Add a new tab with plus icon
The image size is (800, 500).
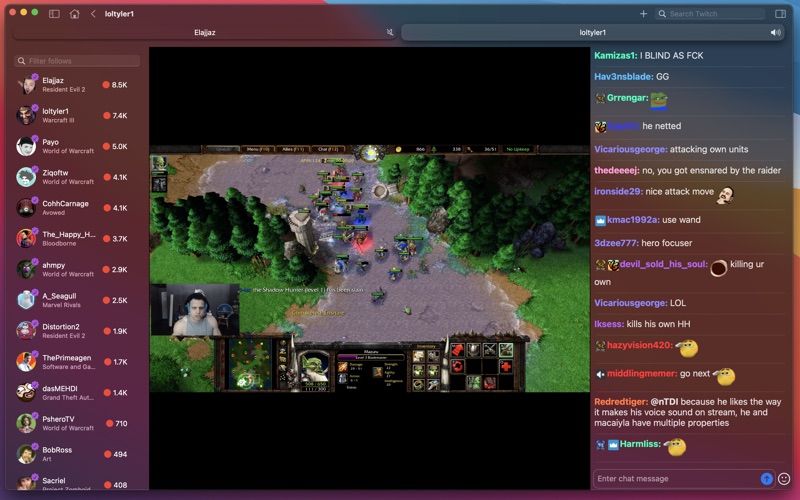click(643, 14)
